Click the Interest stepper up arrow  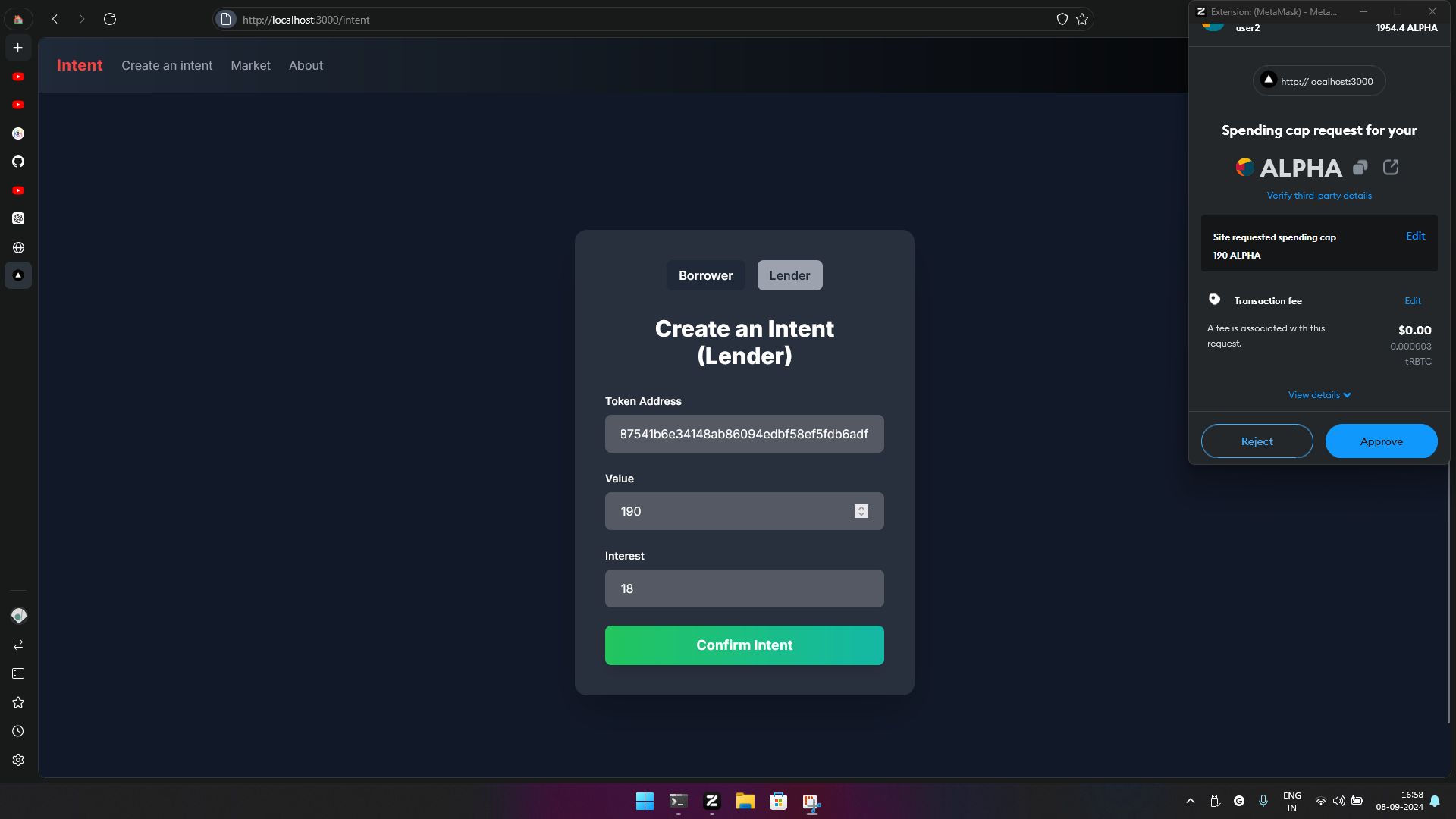pos(861,584)
